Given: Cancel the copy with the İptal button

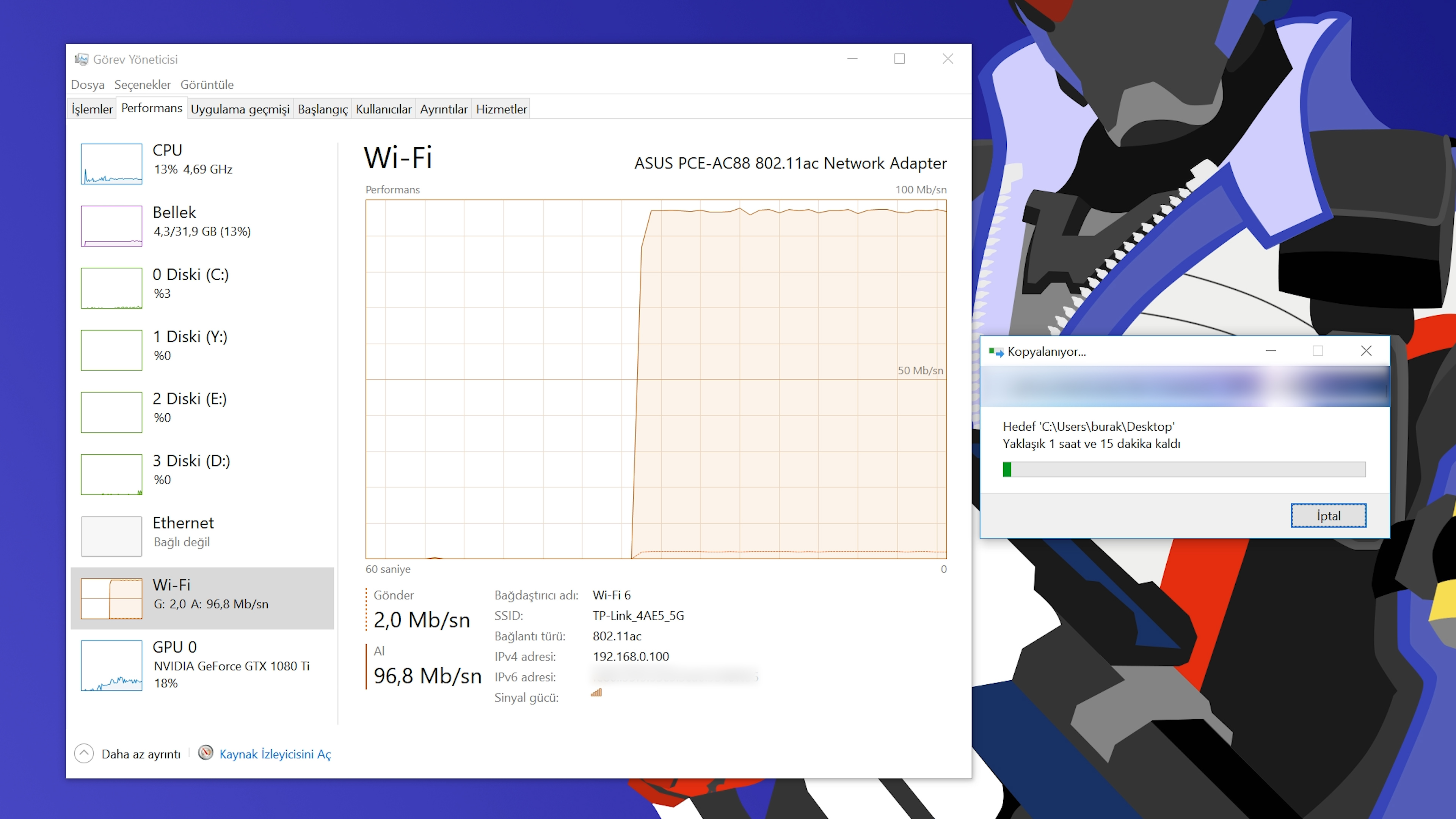Looking at the screenshot, I should [x=1328, y=516].
